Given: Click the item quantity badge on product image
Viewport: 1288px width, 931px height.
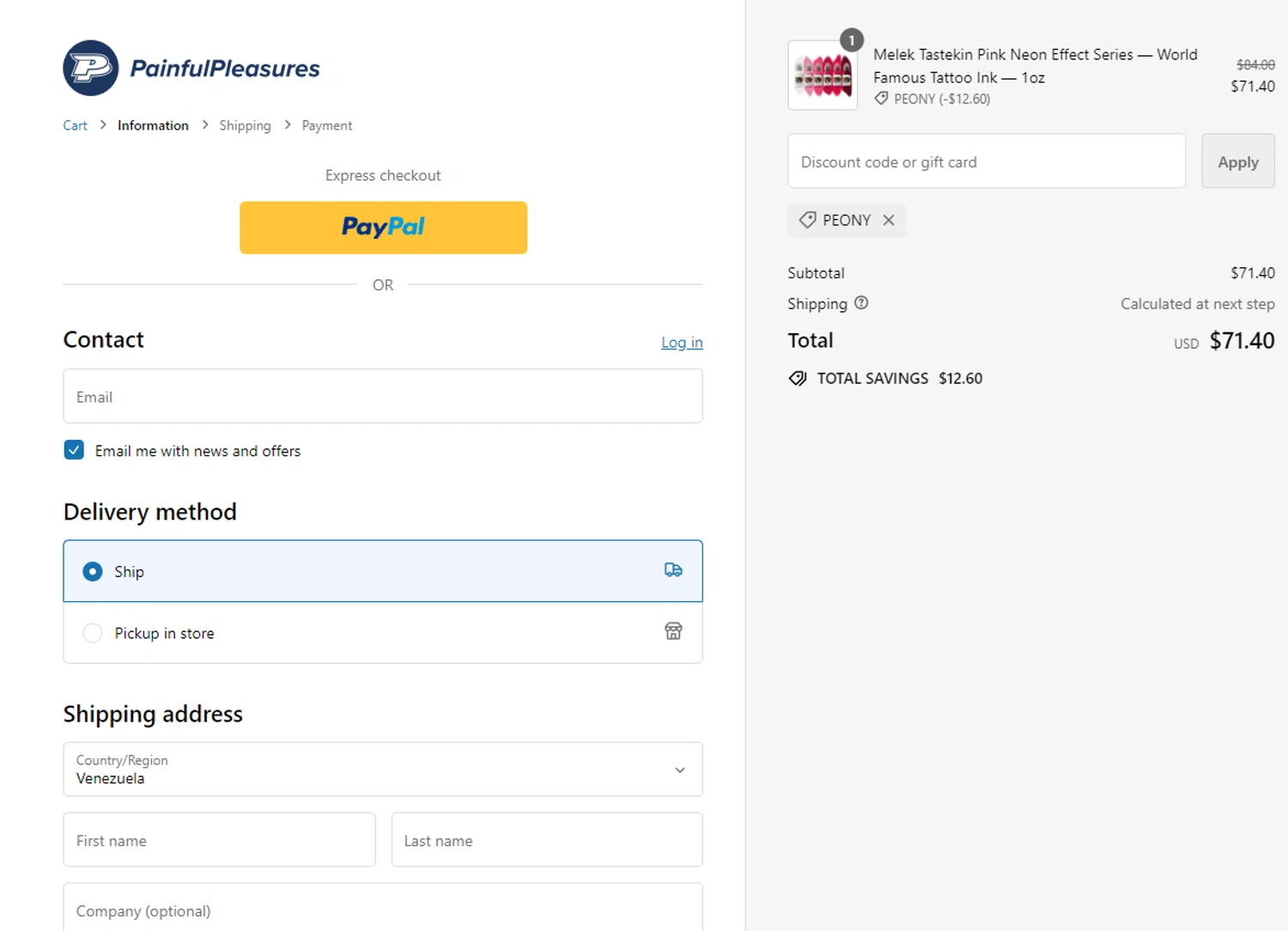Looking at the screenshot, I should coord(851,40).
